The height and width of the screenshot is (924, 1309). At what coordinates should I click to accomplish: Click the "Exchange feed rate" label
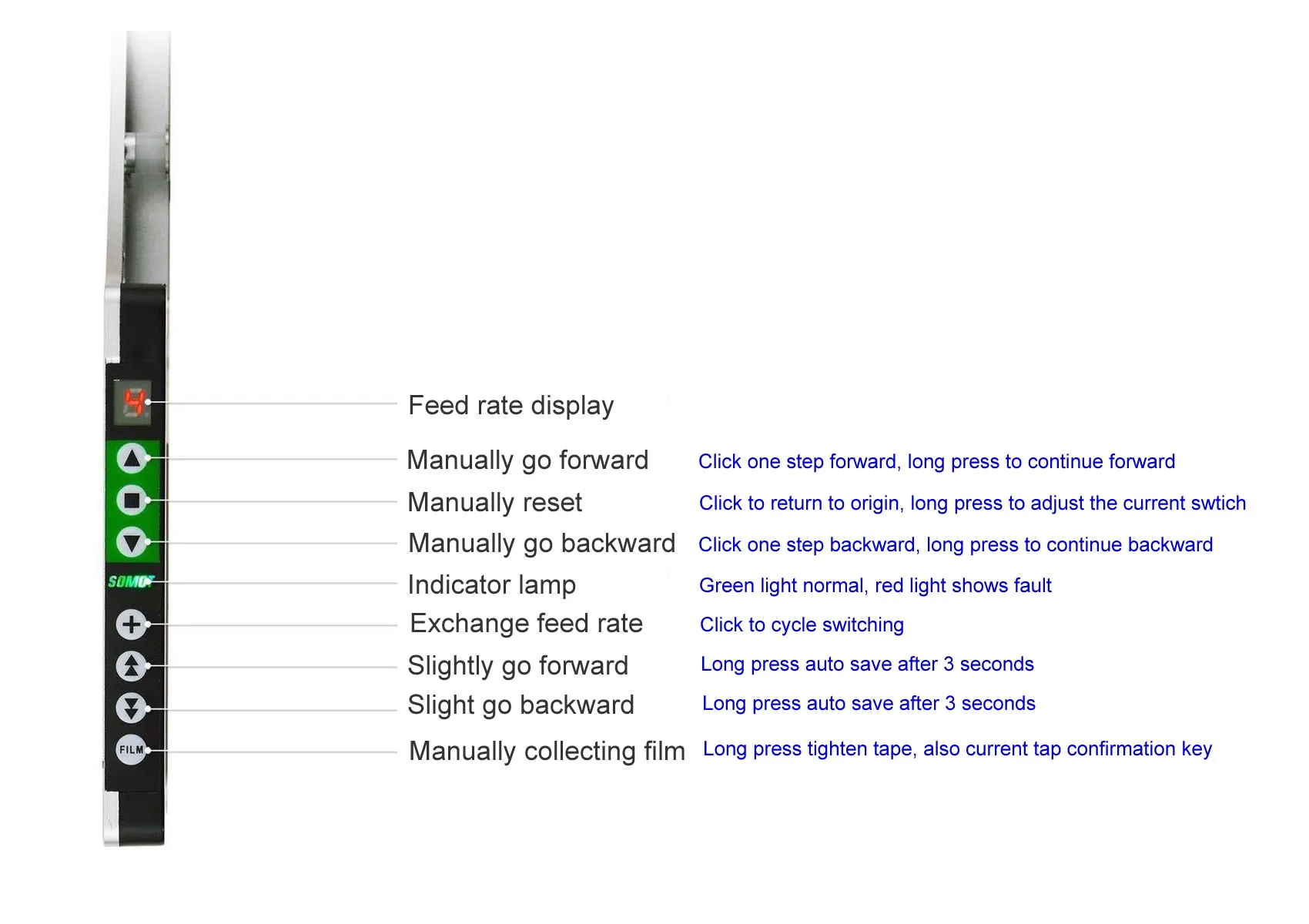point(526,623)
